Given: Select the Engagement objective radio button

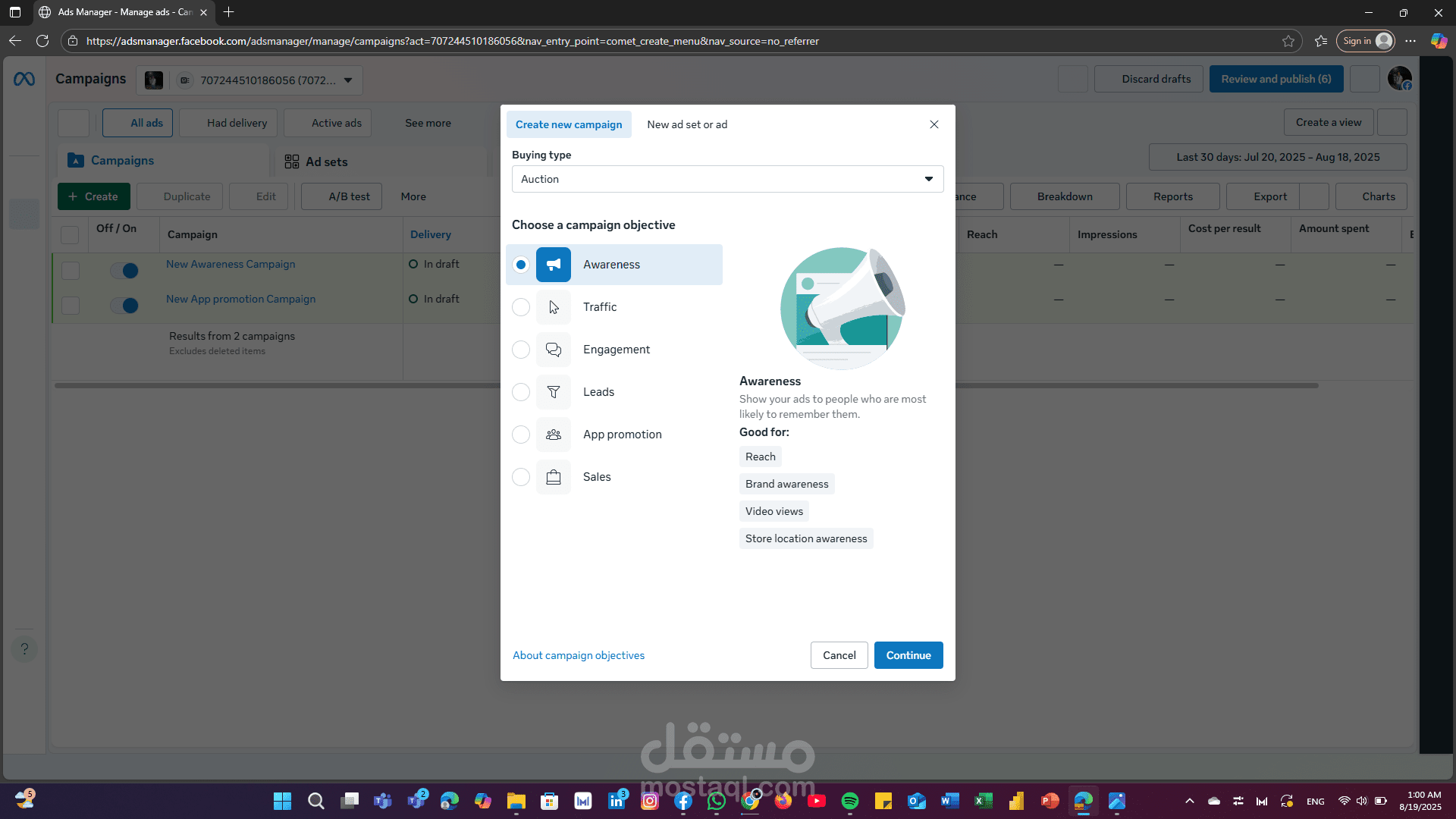Looking at the screenshot, I should click(521, 350).
